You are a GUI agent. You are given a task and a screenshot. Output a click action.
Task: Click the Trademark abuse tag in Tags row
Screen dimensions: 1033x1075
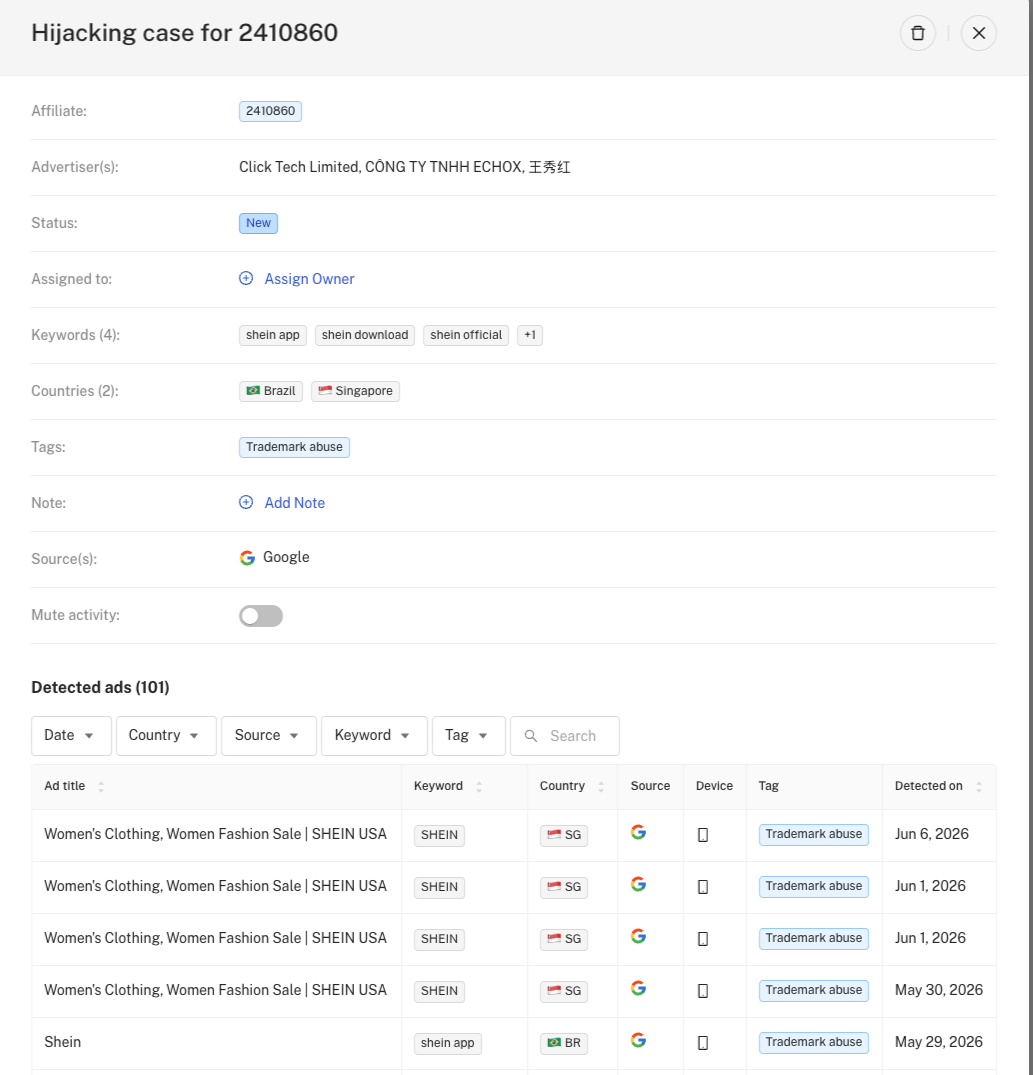pos(294,447)
